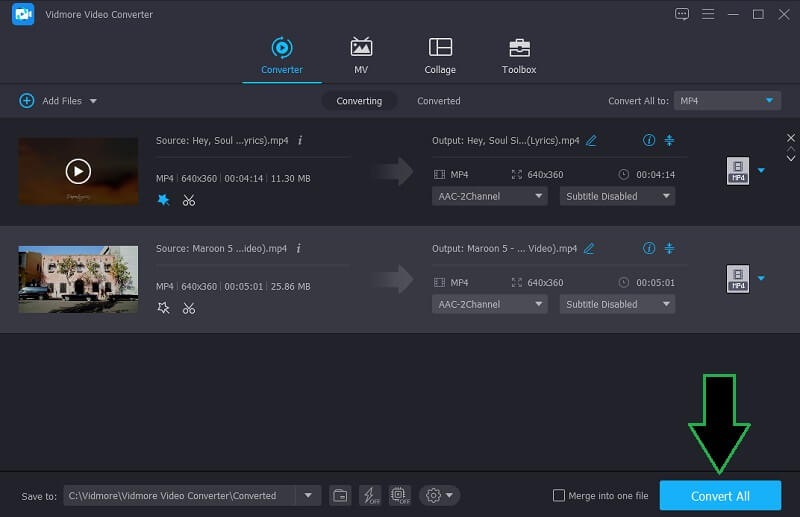Expand the Convert All to MP4 dropdown
This screenshot has width=800, height=517.
click(726, 101)
